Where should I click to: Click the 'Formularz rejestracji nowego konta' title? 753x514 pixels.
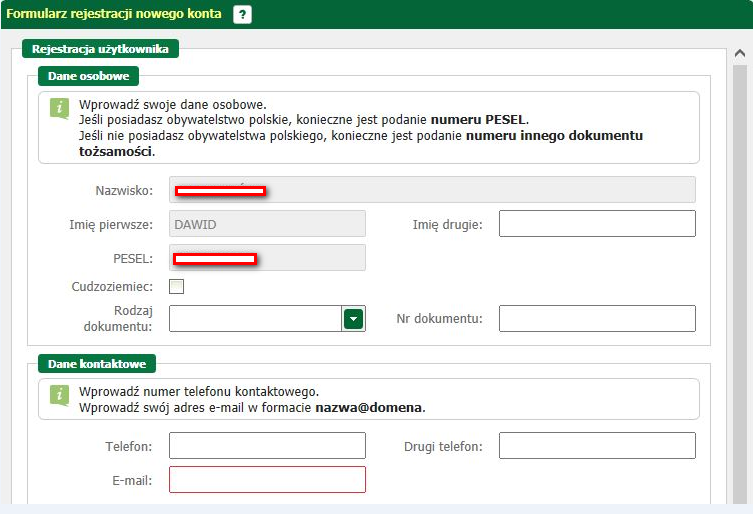point(114,13)
